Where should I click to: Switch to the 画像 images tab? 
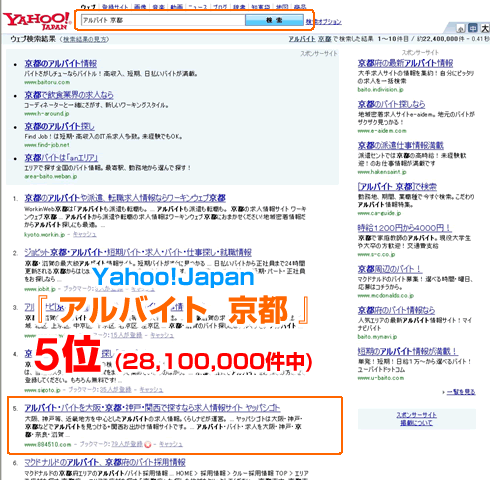point(140,7)
